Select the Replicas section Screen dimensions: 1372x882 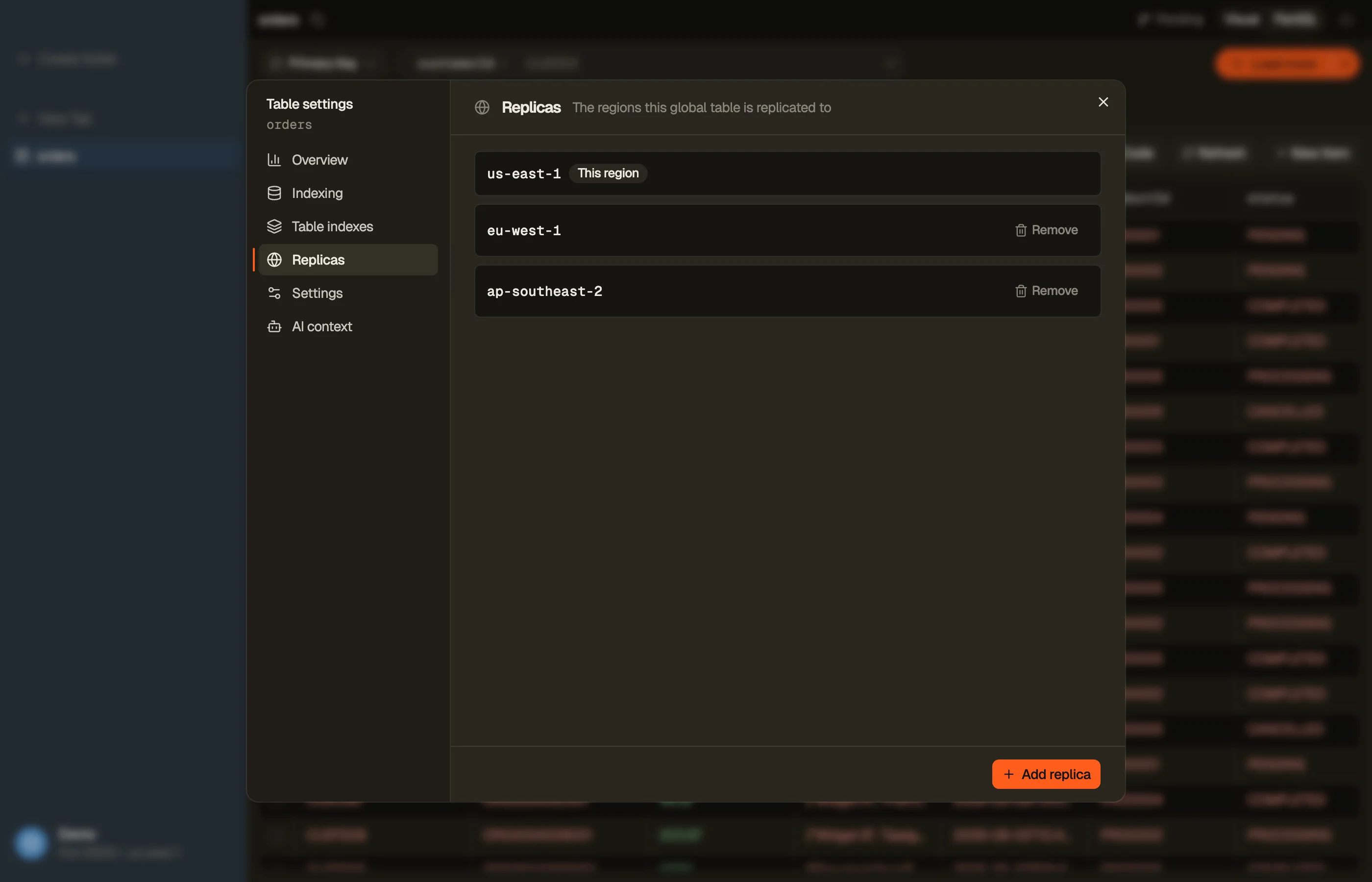pyautogui.click(x=348, y=259)
